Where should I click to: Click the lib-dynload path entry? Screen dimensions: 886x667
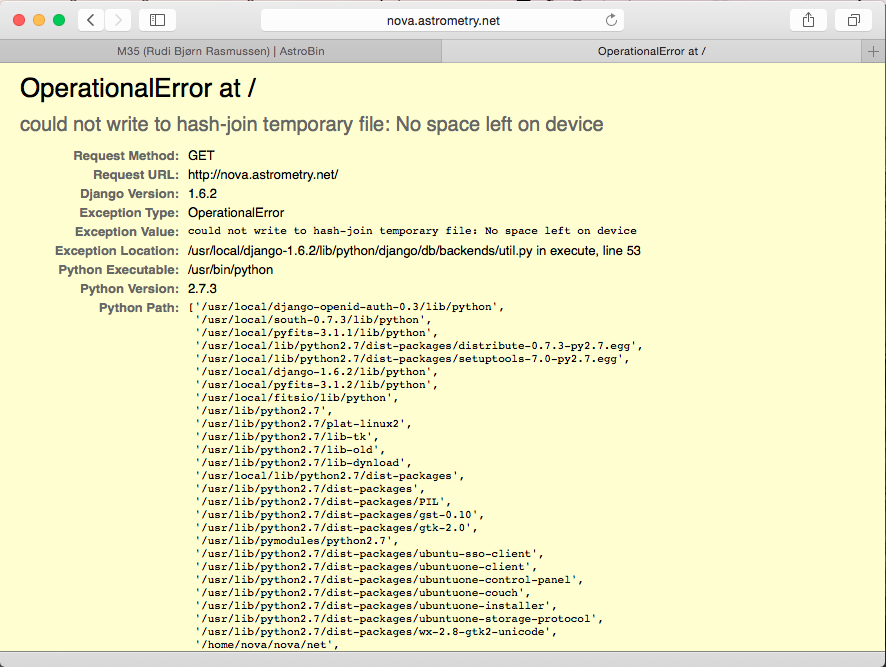click(x=303, y=463)
